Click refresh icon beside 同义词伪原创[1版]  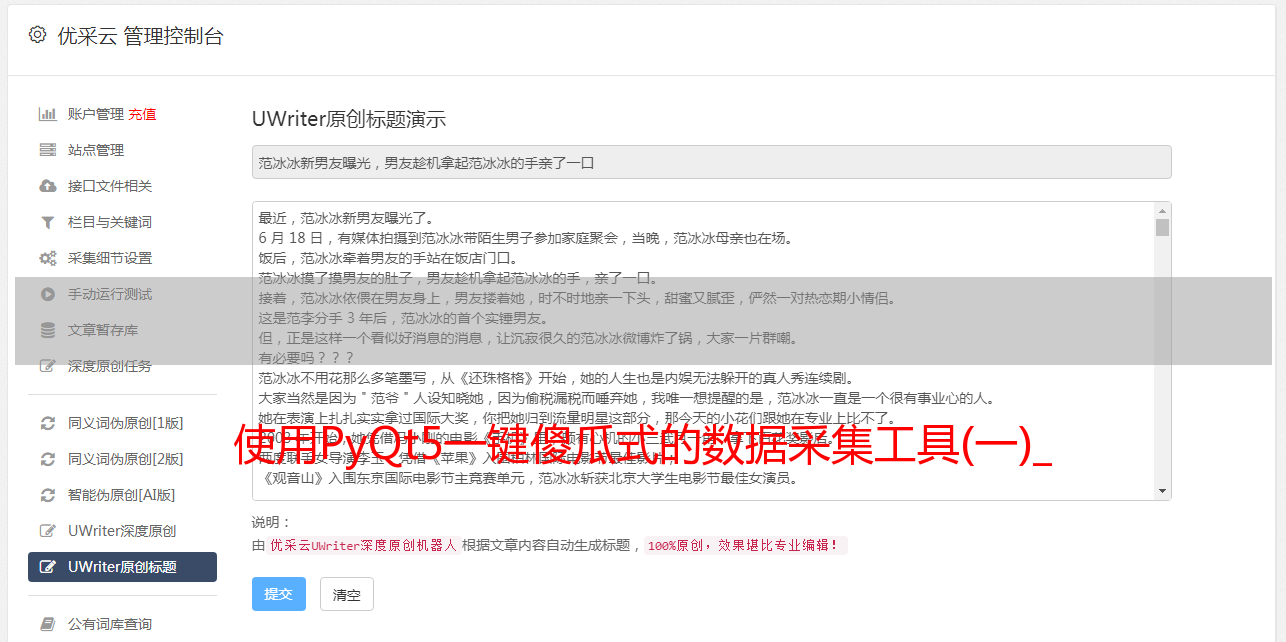[47, 423]
